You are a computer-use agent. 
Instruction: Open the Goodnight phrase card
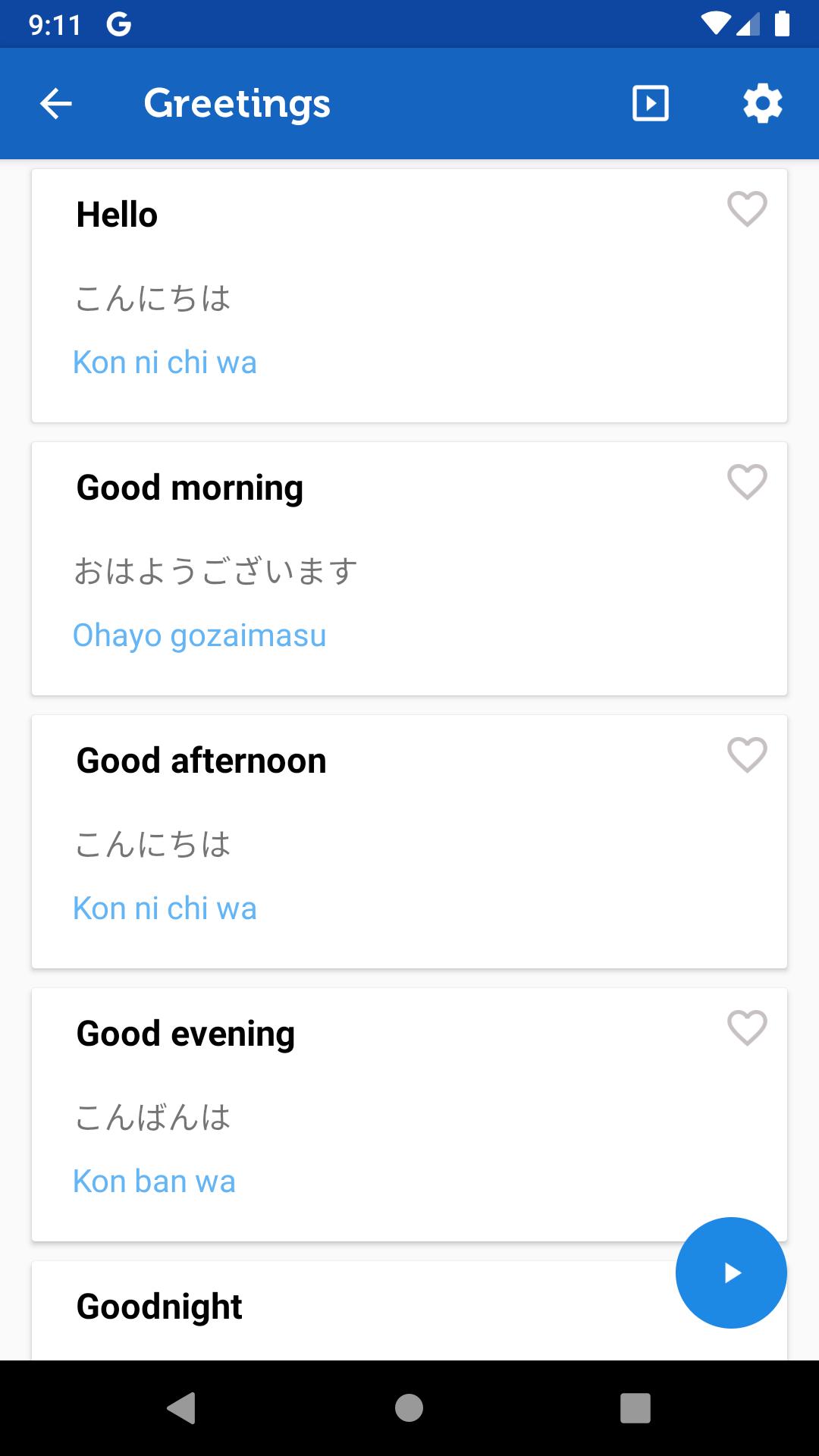(x=303, y=1308)
